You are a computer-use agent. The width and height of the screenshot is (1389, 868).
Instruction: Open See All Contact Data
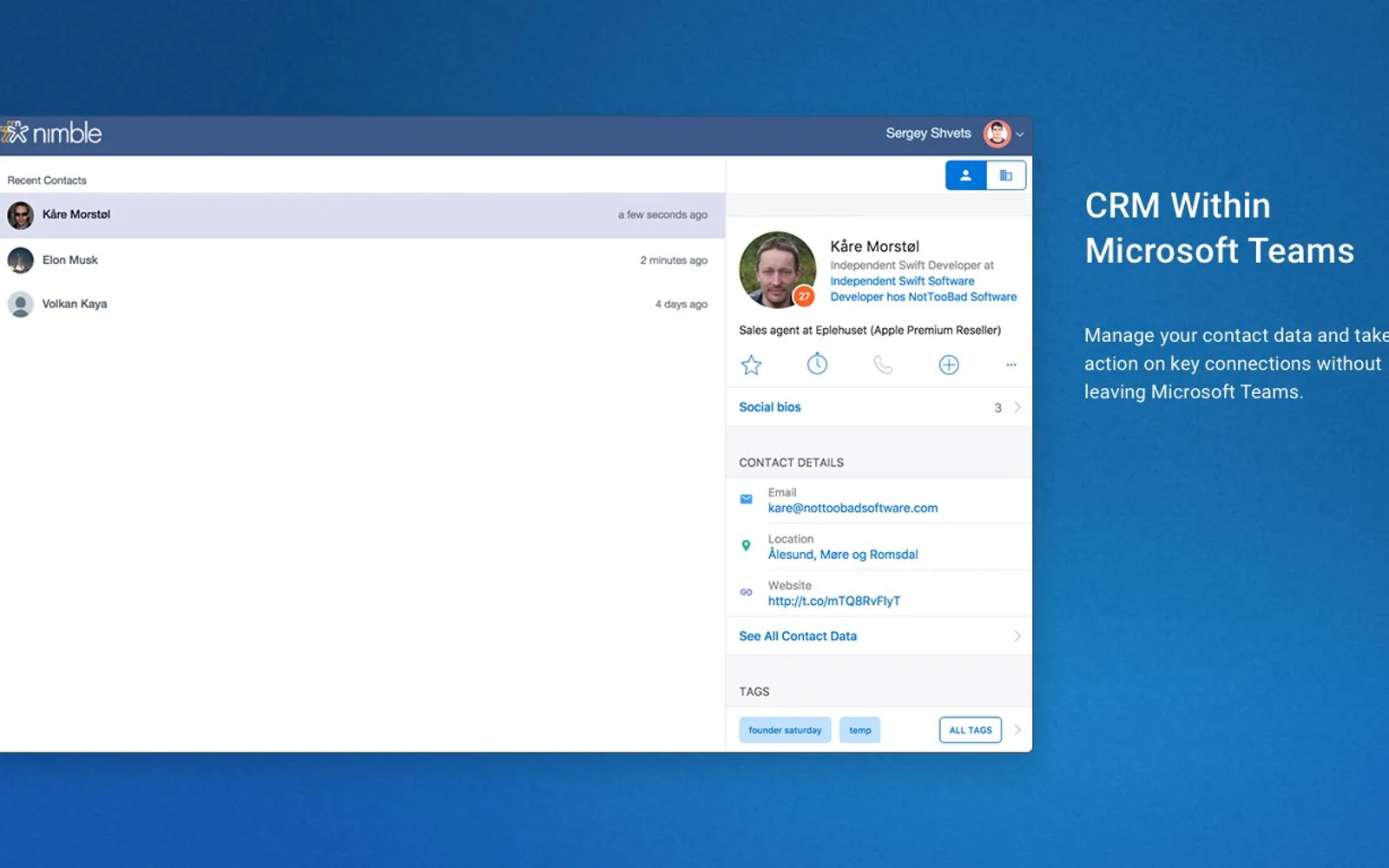click(879, 636)
